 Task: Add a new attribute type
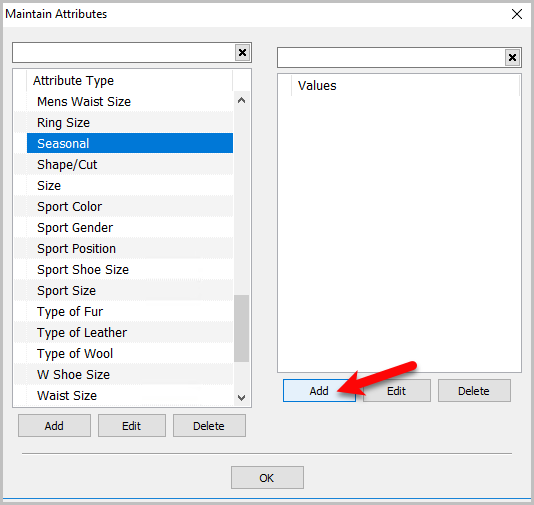pos(54,426)
